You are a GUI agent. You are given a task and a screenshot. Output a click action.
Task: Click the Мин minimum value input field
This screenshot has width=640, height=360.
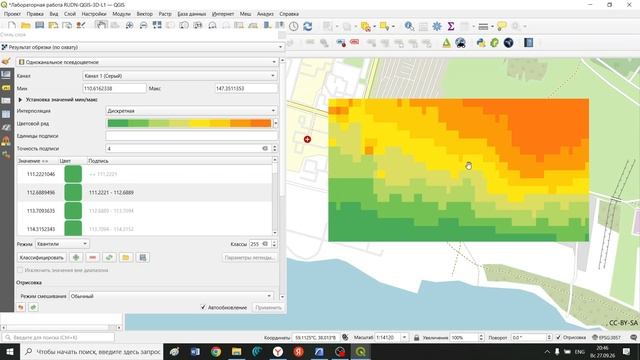click(x=114, y=88)
